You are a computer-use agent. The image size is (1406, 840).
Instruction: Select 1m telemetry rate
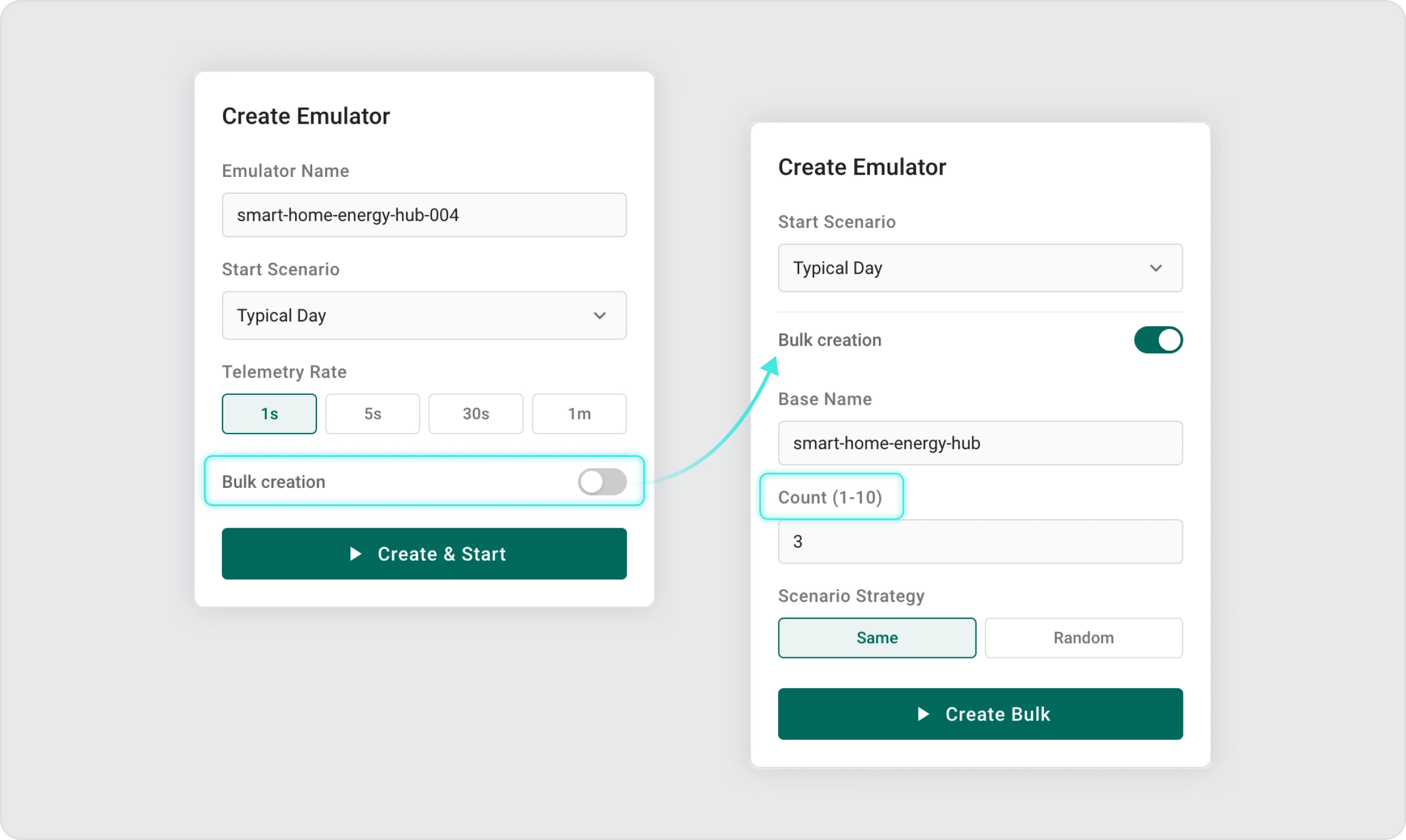pyautogui.click(x=579, y=414)
